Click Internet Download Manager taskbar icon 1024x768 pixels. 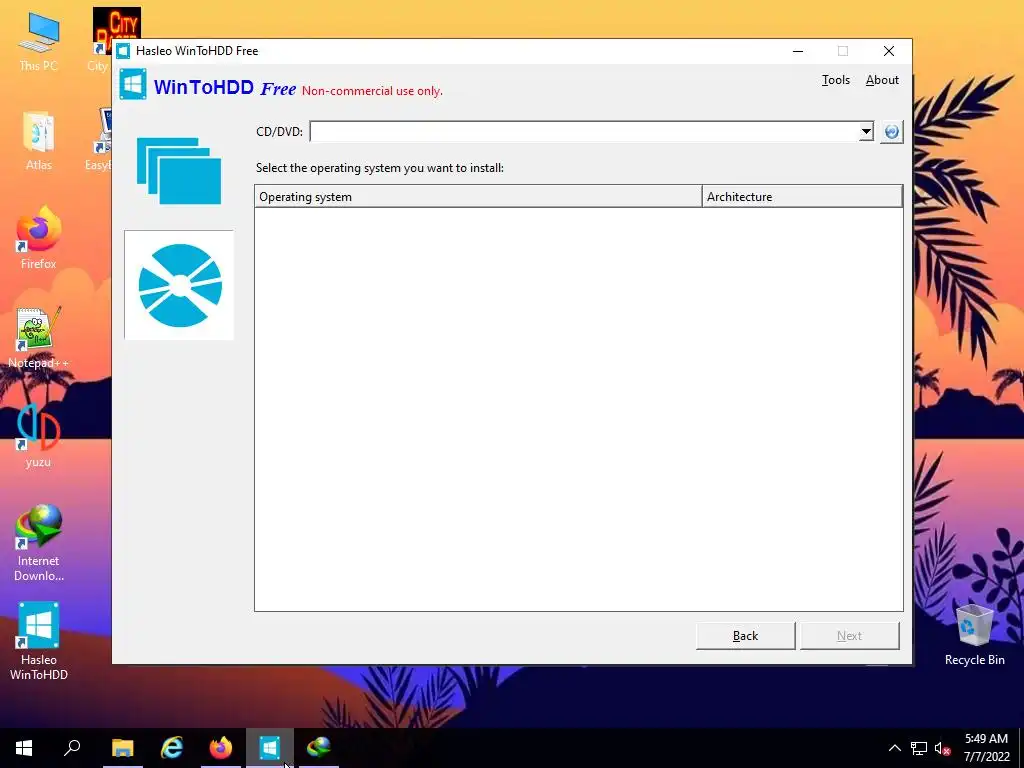(319, 748)
